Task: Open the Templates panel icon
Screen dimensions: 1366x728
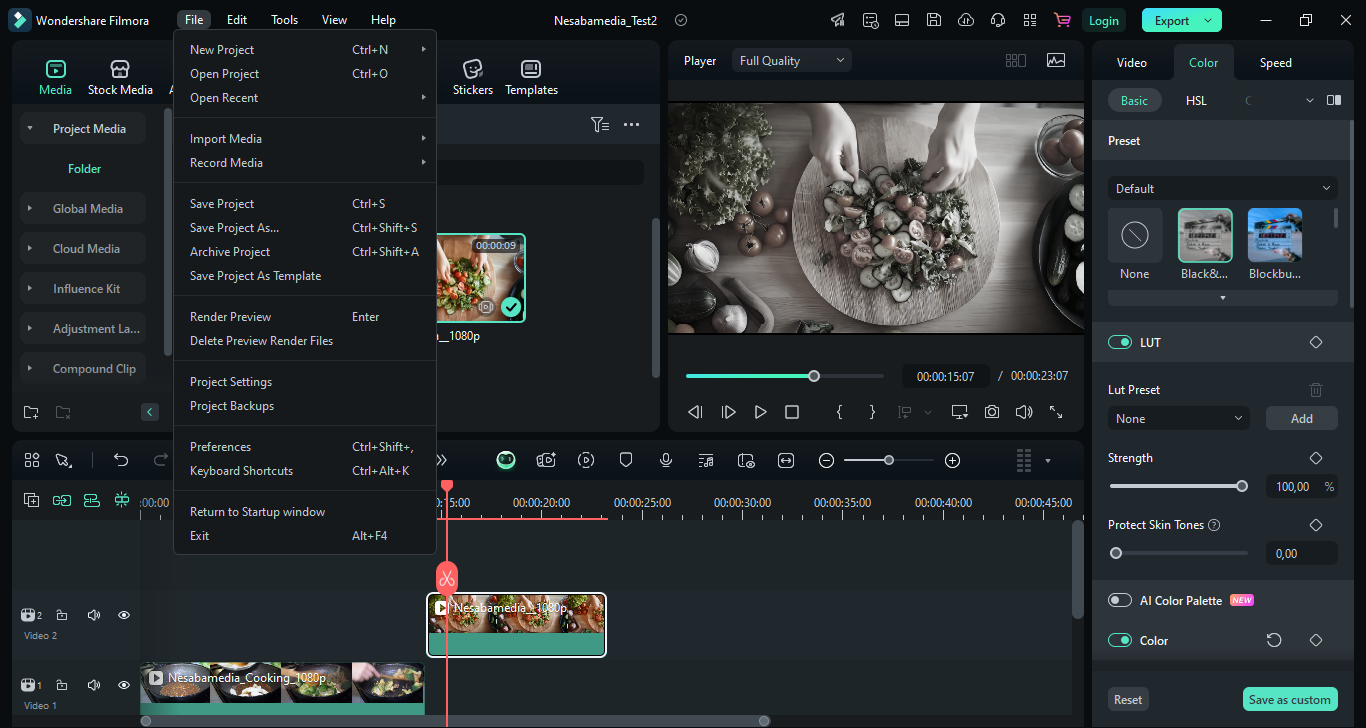Action: [531, 69]
